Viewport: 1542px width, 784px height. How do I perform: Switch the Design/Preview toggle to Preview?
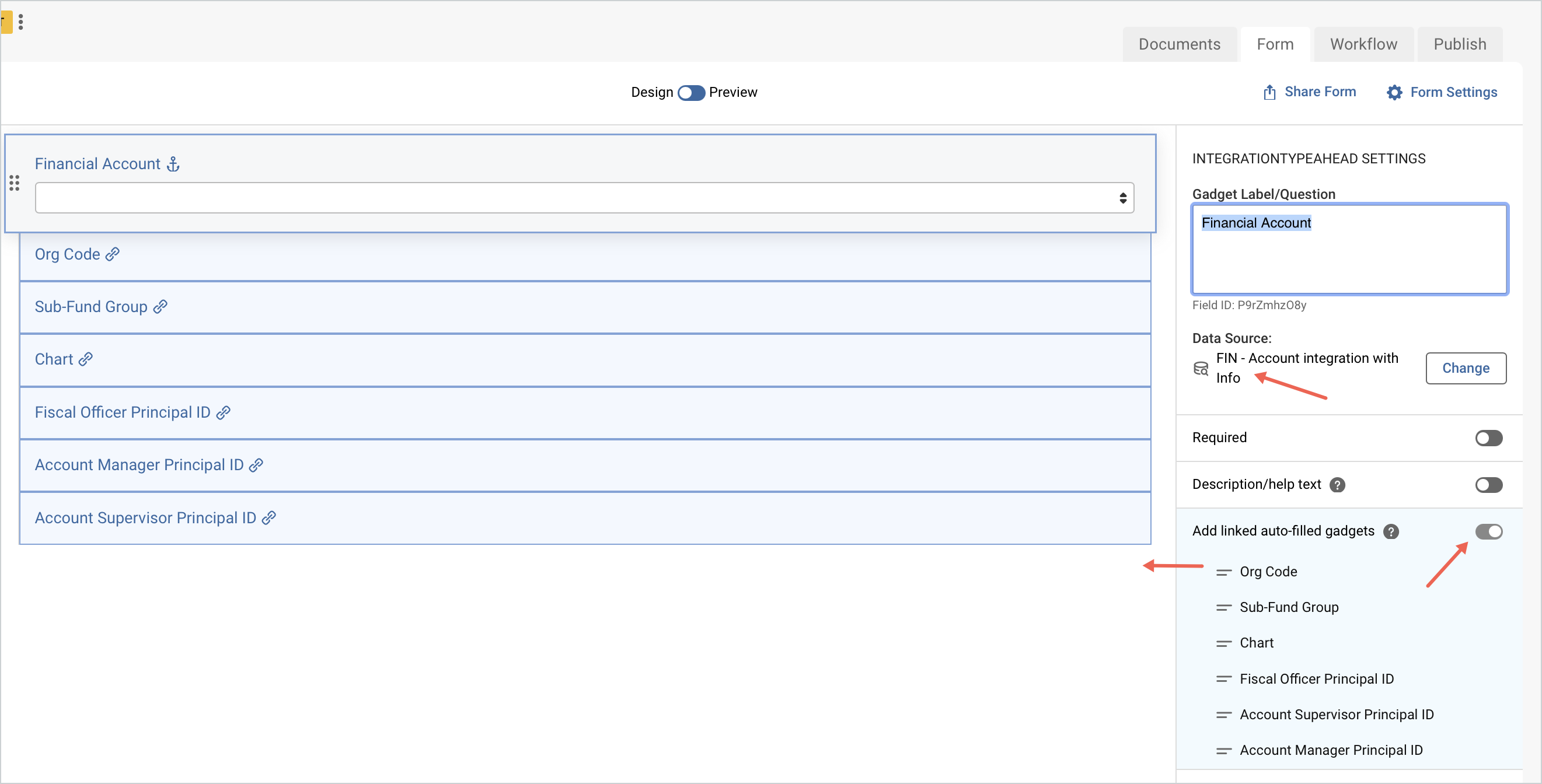691,93
